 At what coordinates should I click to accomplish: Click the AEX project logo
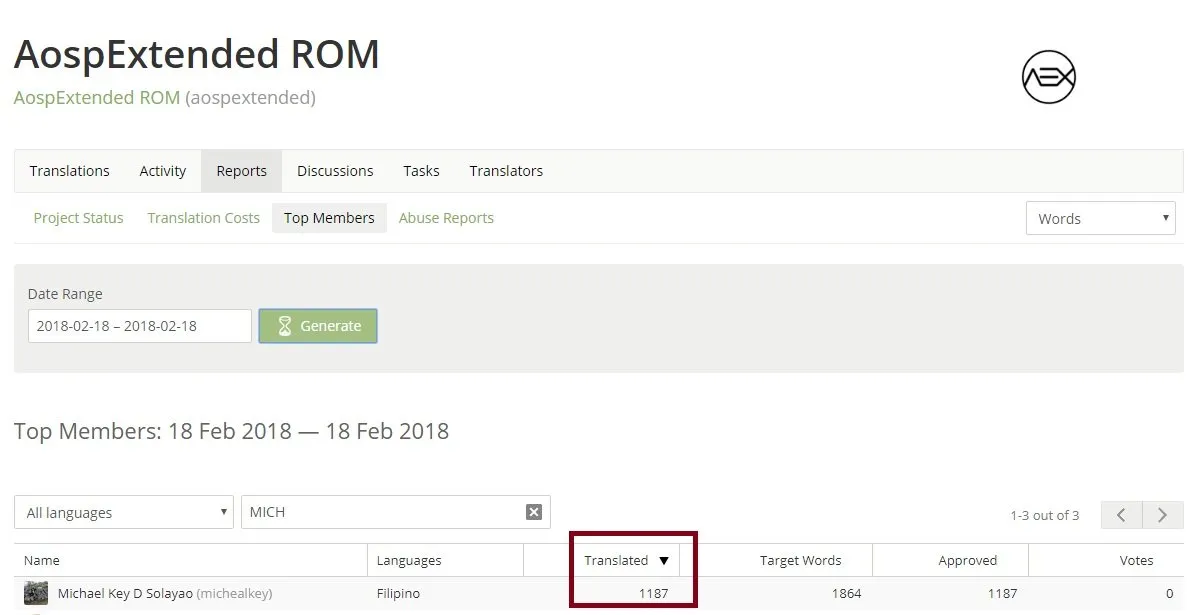(x=1048, y=77)
